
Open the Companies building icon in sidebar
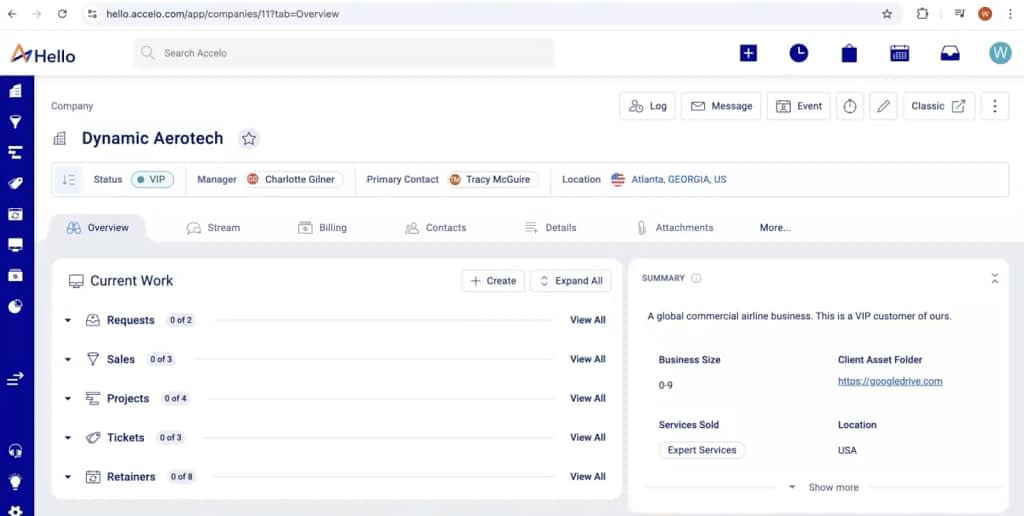point(15,91)
